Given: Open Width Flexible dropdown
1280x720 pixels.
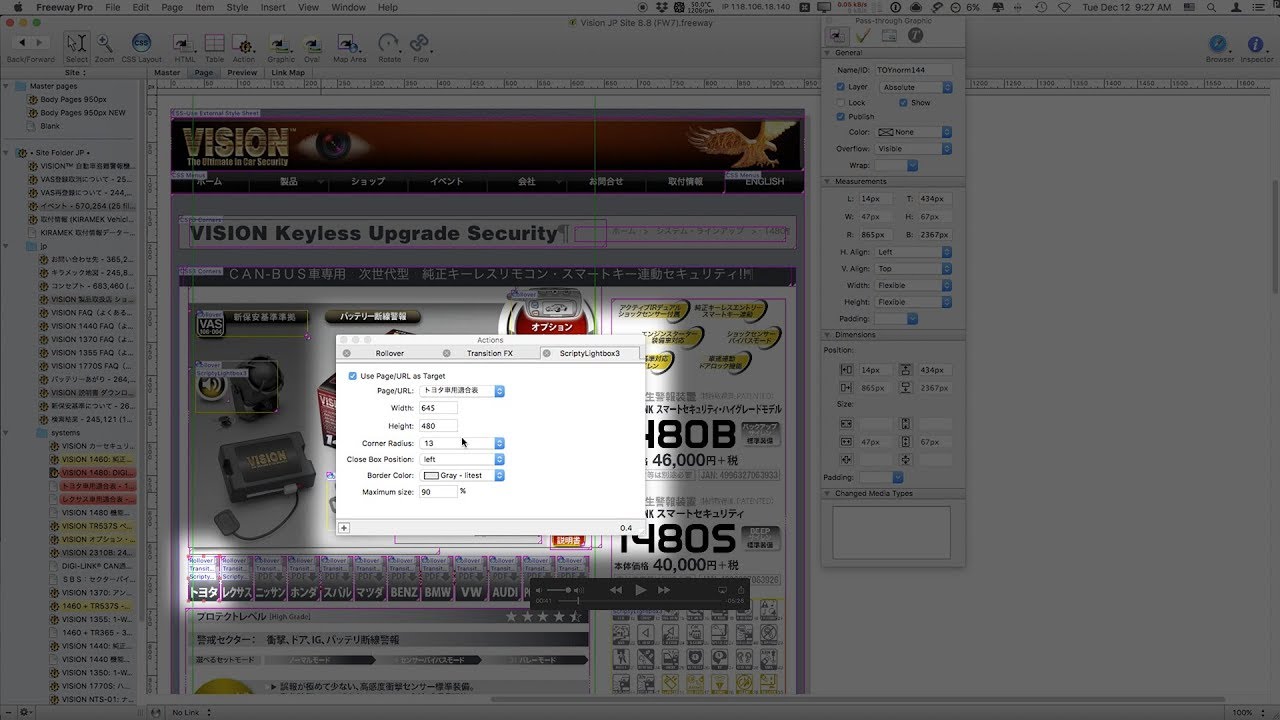Looking at the screenshot, I should pos(914,285).
